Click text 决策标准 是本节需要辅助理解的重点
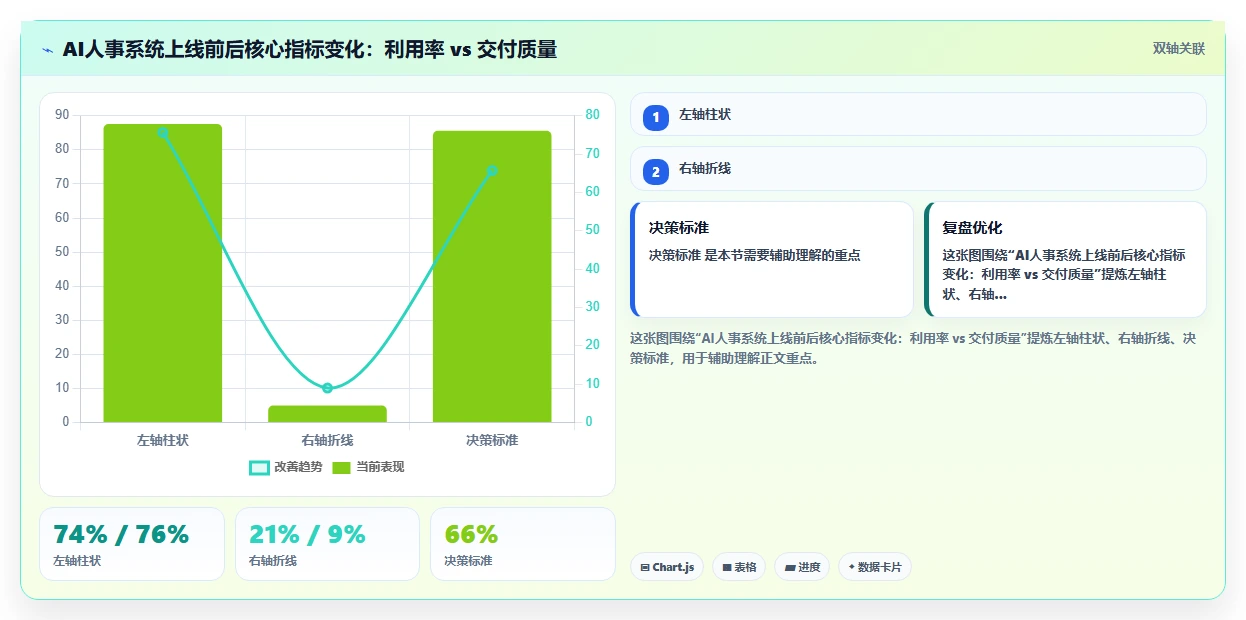1246x620 pixels. 755,255
